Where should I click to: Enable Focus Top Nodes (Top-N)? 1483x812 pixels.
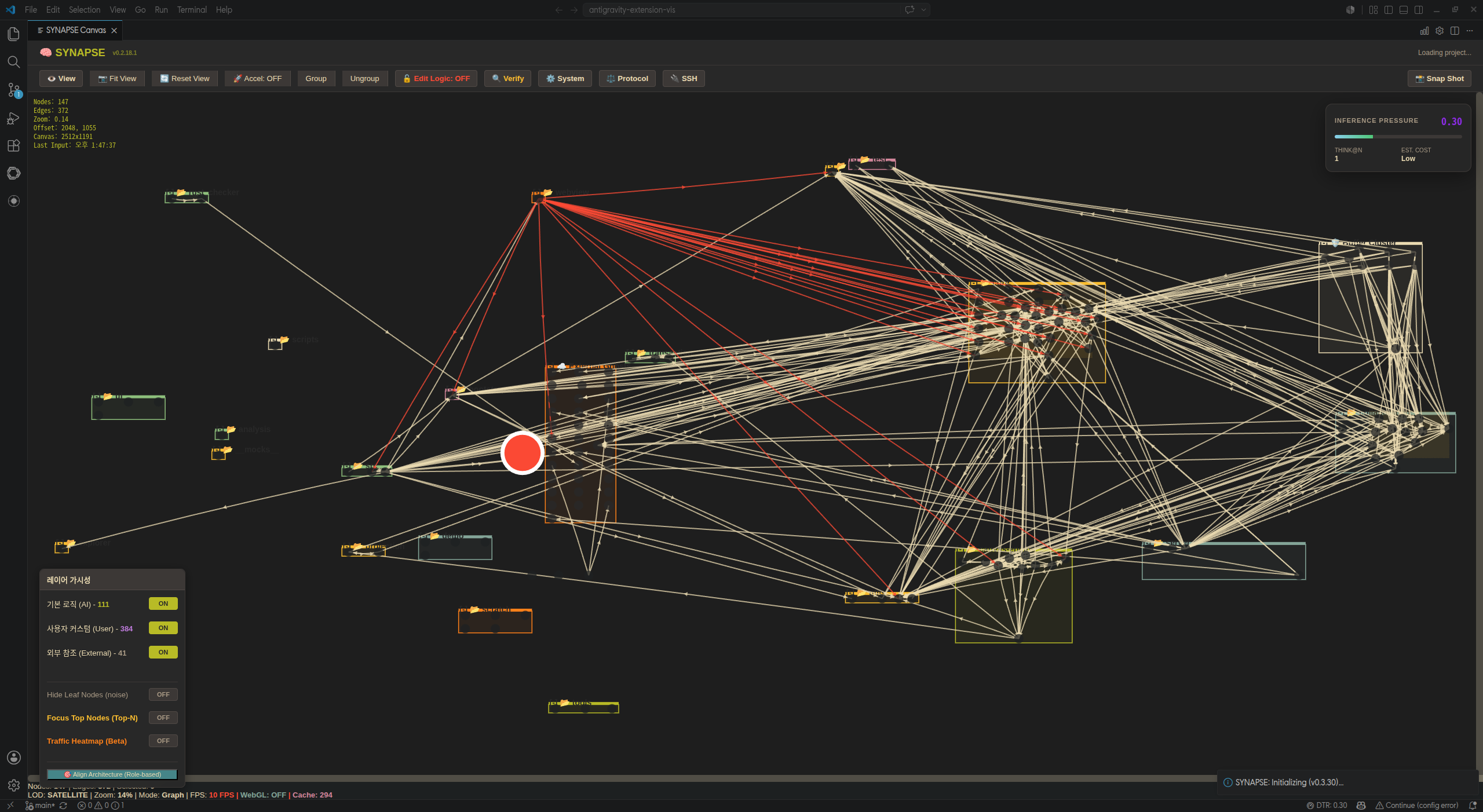tap(163, 718)
